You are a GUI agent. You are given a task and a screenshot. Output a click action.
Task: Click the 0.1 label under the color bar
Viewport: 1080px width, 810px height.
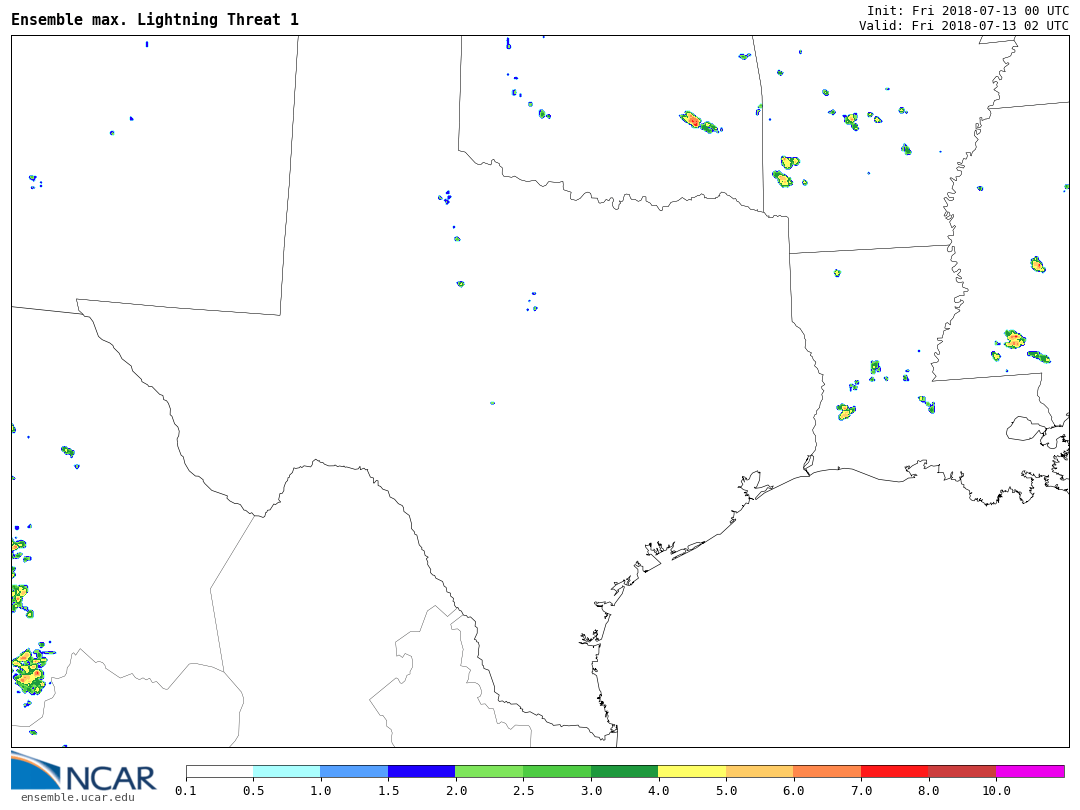[186, 791]
